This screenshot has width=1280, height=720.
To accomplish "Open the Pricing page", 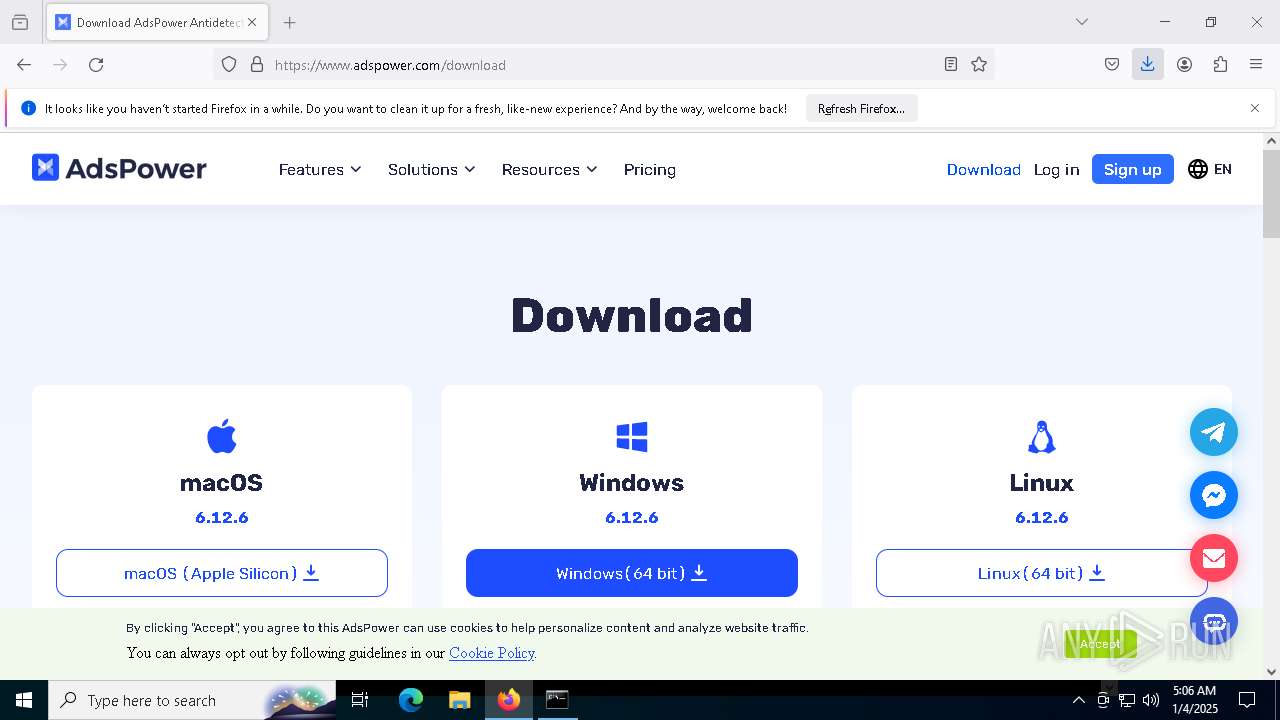I will 650,169.
